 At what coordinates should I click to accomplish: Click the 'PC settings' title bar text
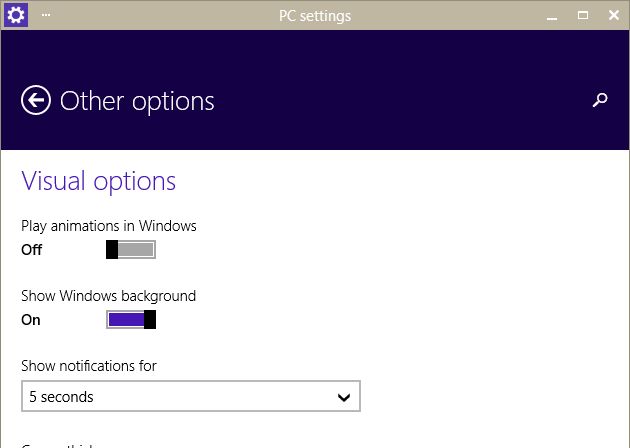pyautogui.click(x=315, y=16)
